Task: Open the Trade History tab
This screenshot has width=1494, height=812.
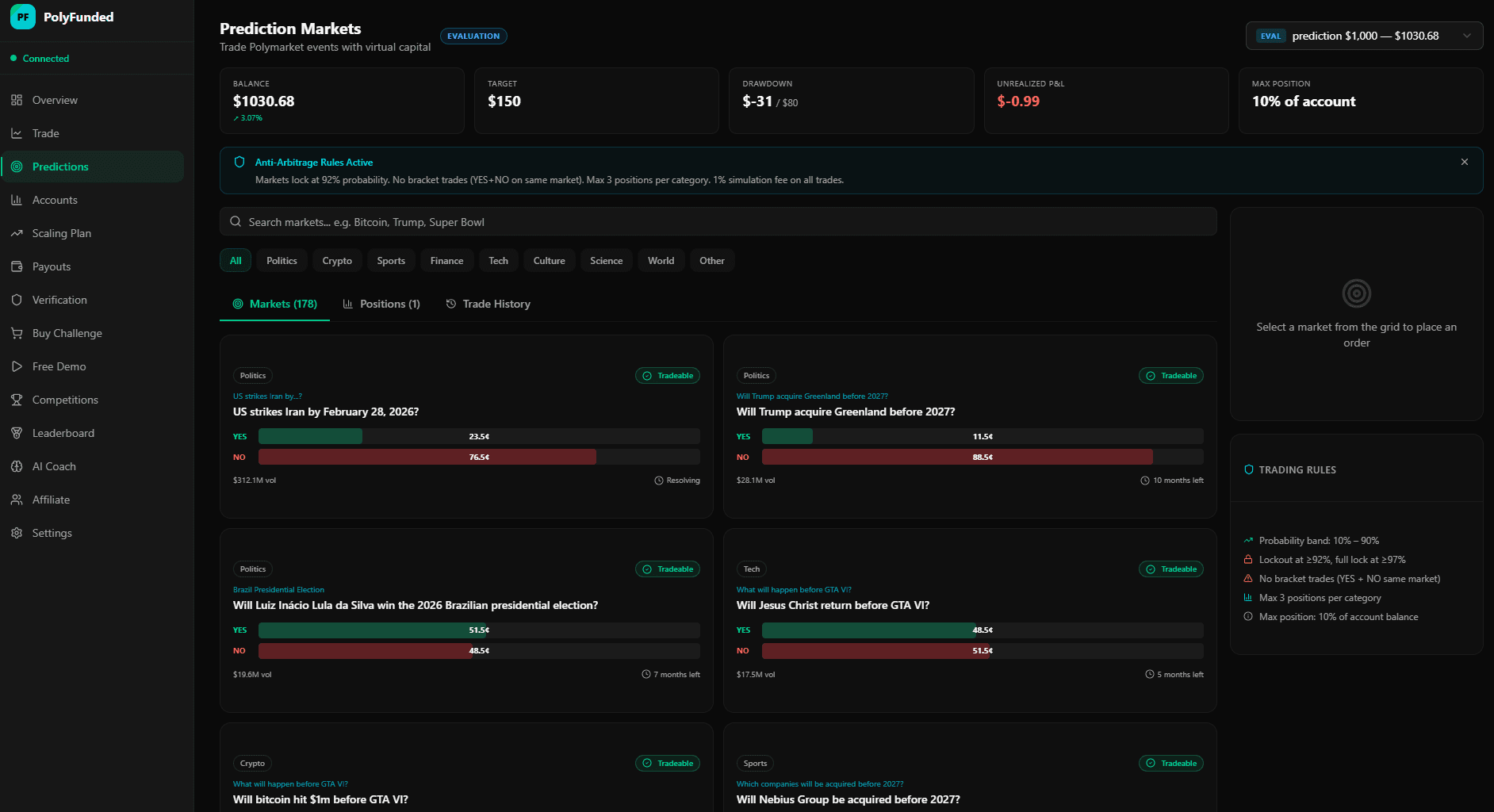Action: coord(488,304)
